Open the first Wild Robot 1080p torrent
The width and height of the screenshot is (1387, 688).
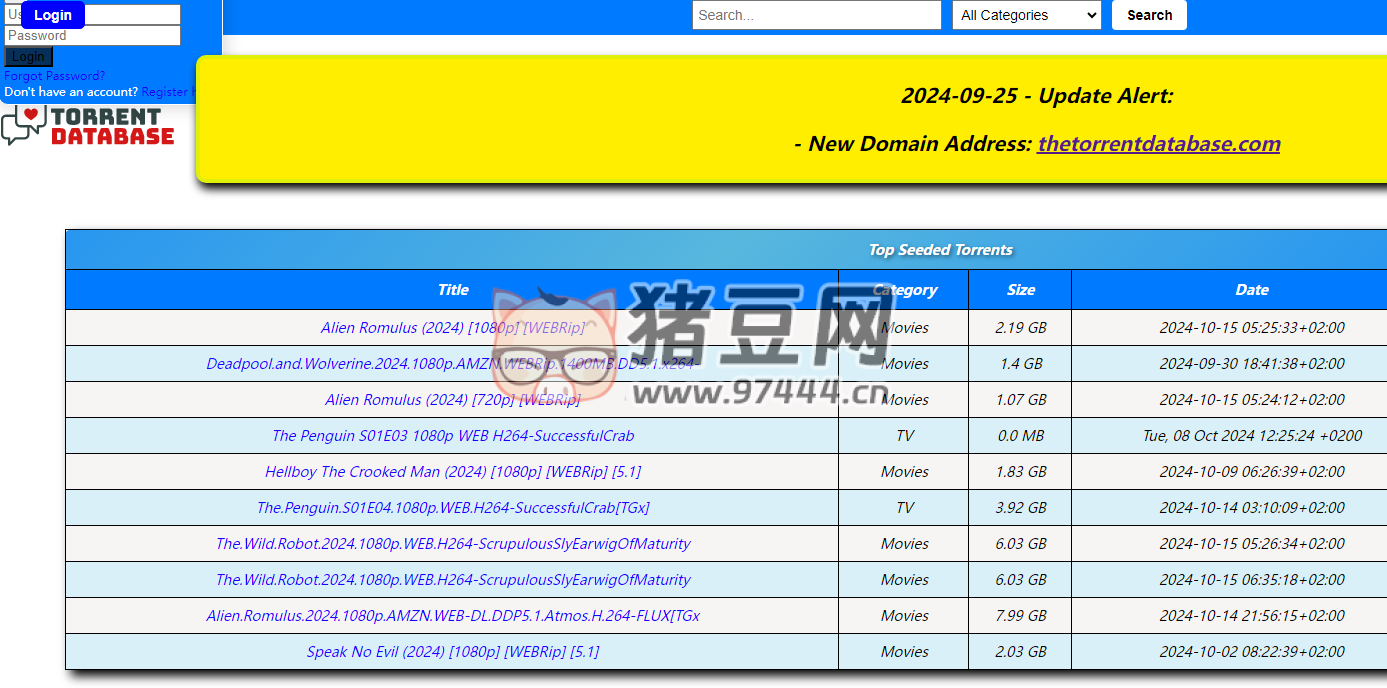click(450, 543)
